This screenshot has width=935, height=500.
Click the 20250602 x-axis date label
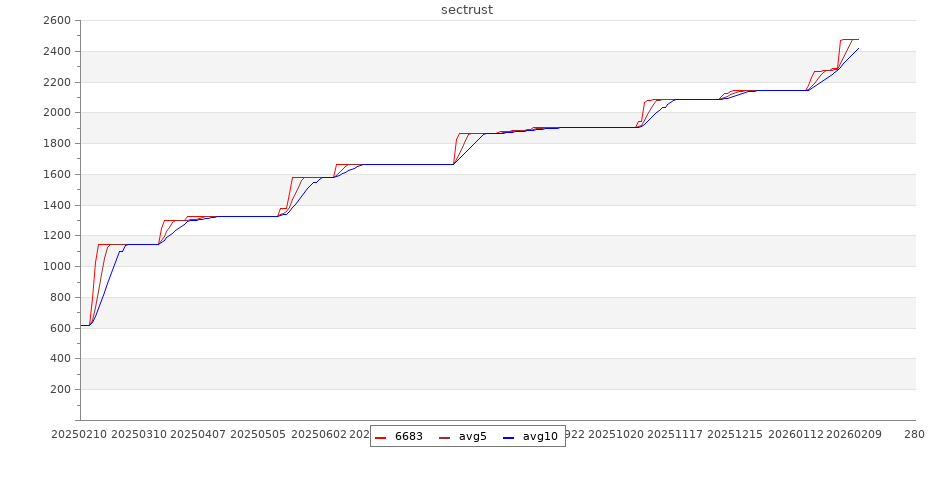(x=318, y=435)
